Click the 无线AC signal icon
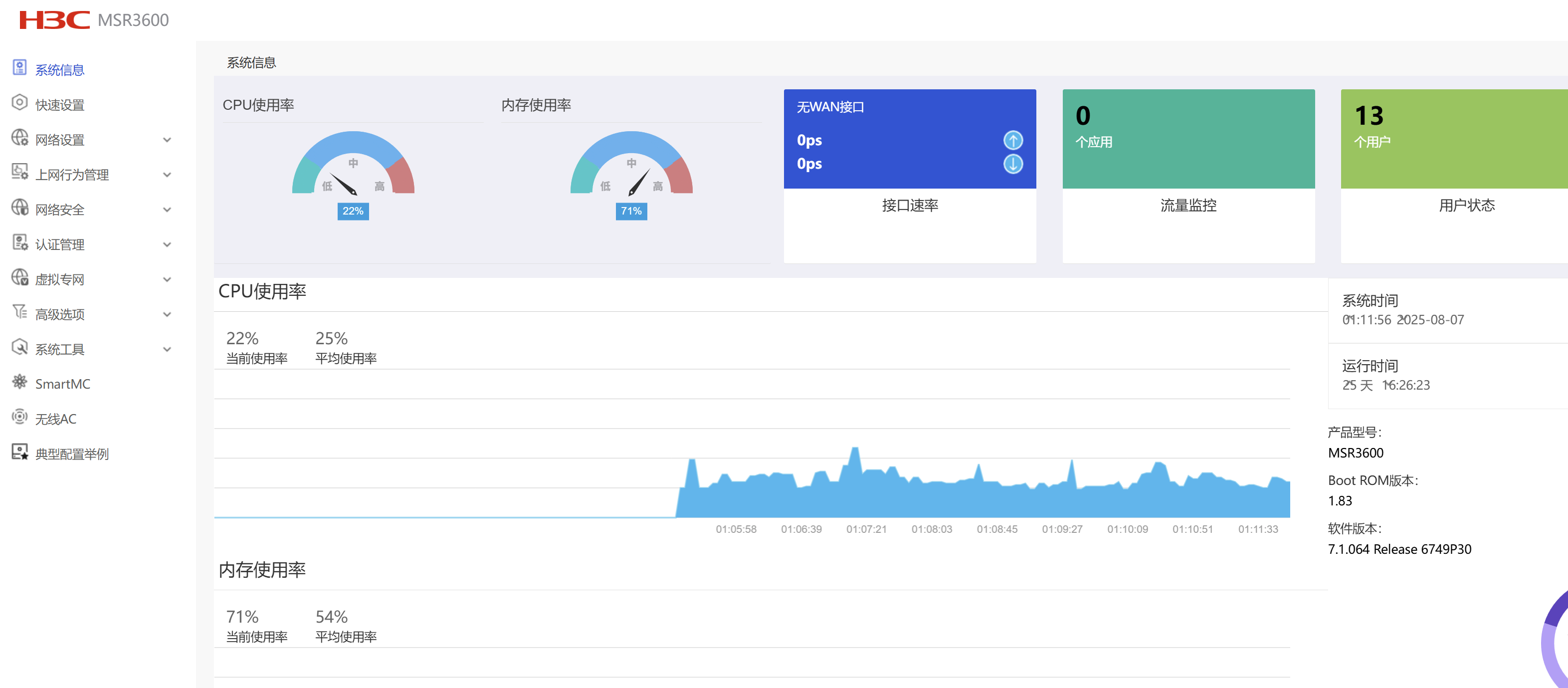1568x688 pixels. [x=19, y=417]
